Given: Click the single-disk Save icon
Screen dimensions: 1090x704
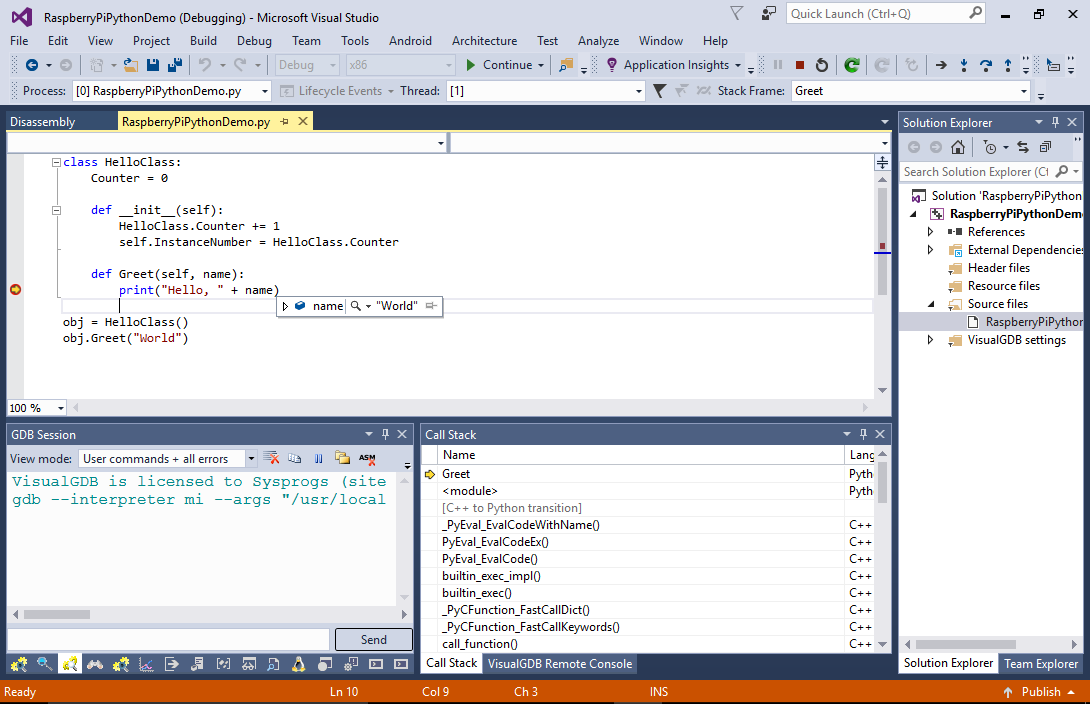Looking at the screenshot, I should [x=153, y=65].
